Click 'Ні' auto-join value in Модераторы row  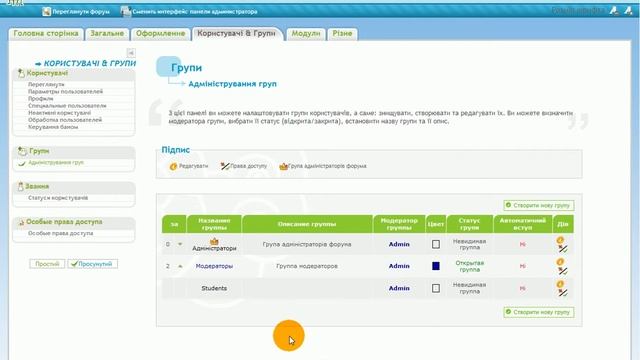click(x=522, y=266)
